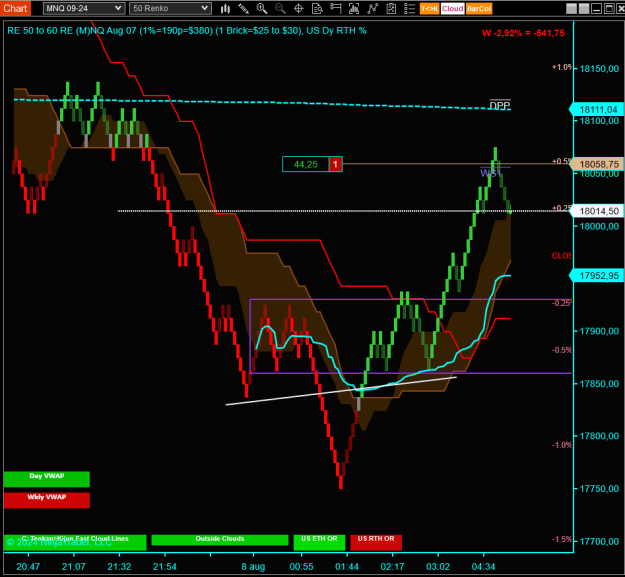
Task: Click the -1.0% percent level label
Action: 562,445
